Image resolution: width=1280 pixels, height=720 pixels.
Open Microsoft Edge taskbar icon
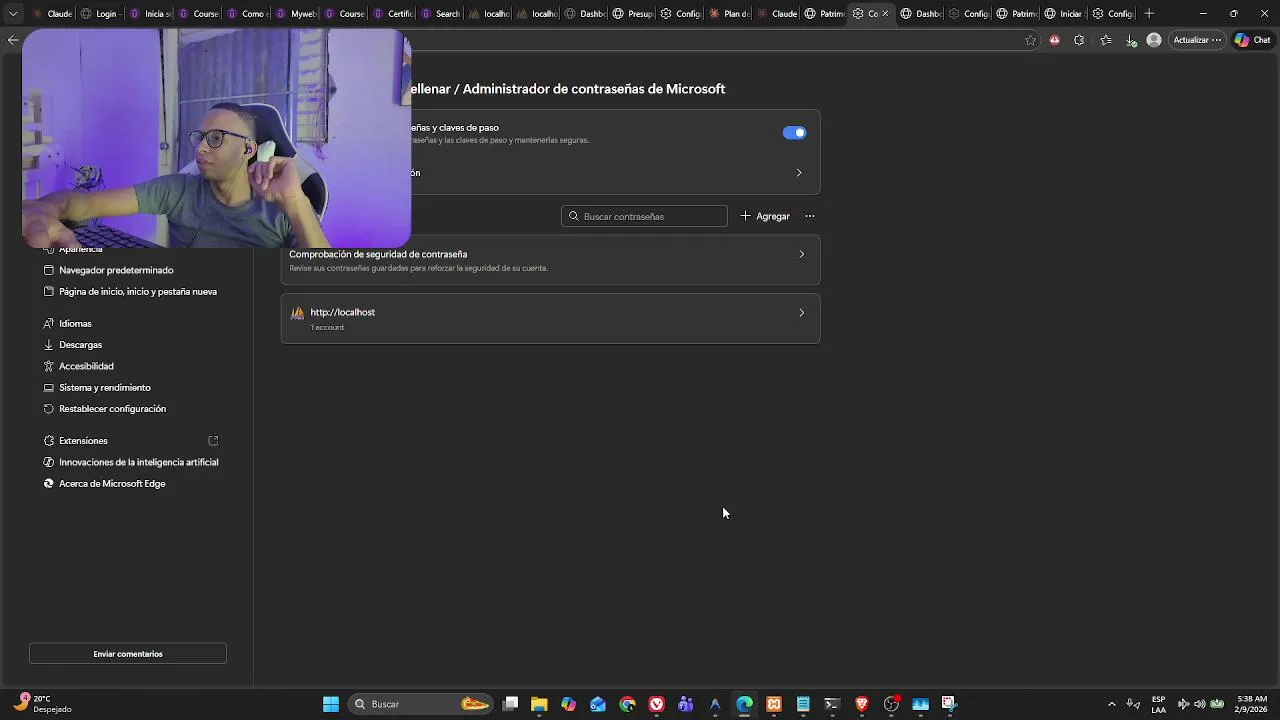pos(744,704)
